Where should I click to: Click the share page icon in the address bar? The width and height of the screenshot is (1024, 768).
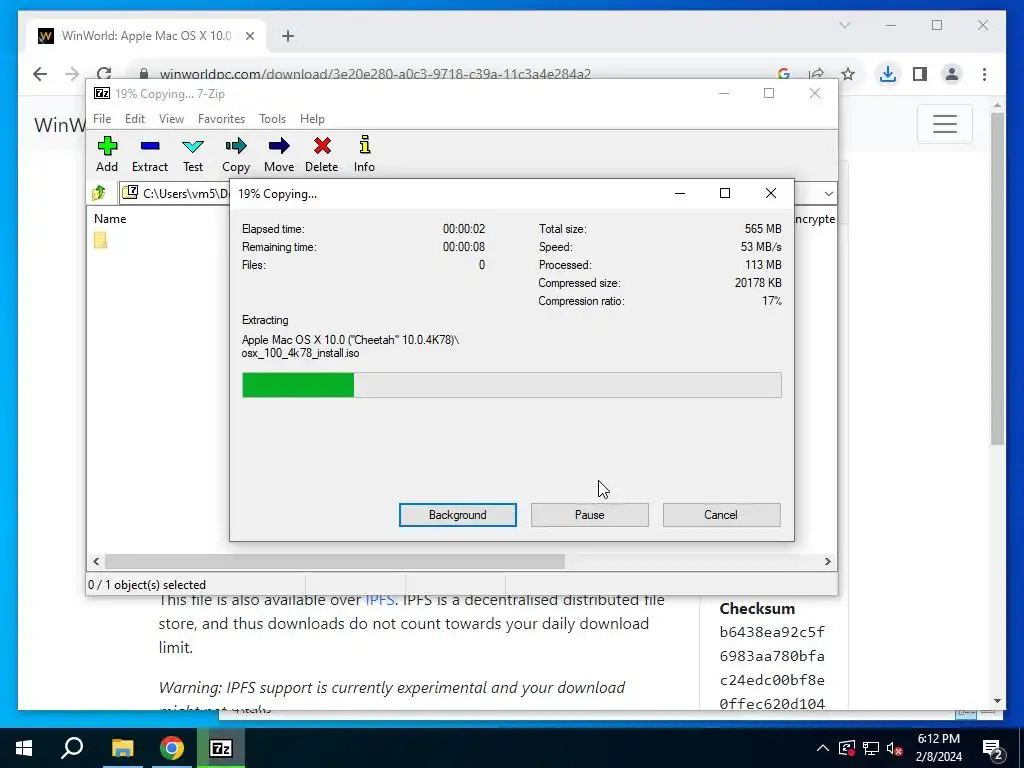816,74
